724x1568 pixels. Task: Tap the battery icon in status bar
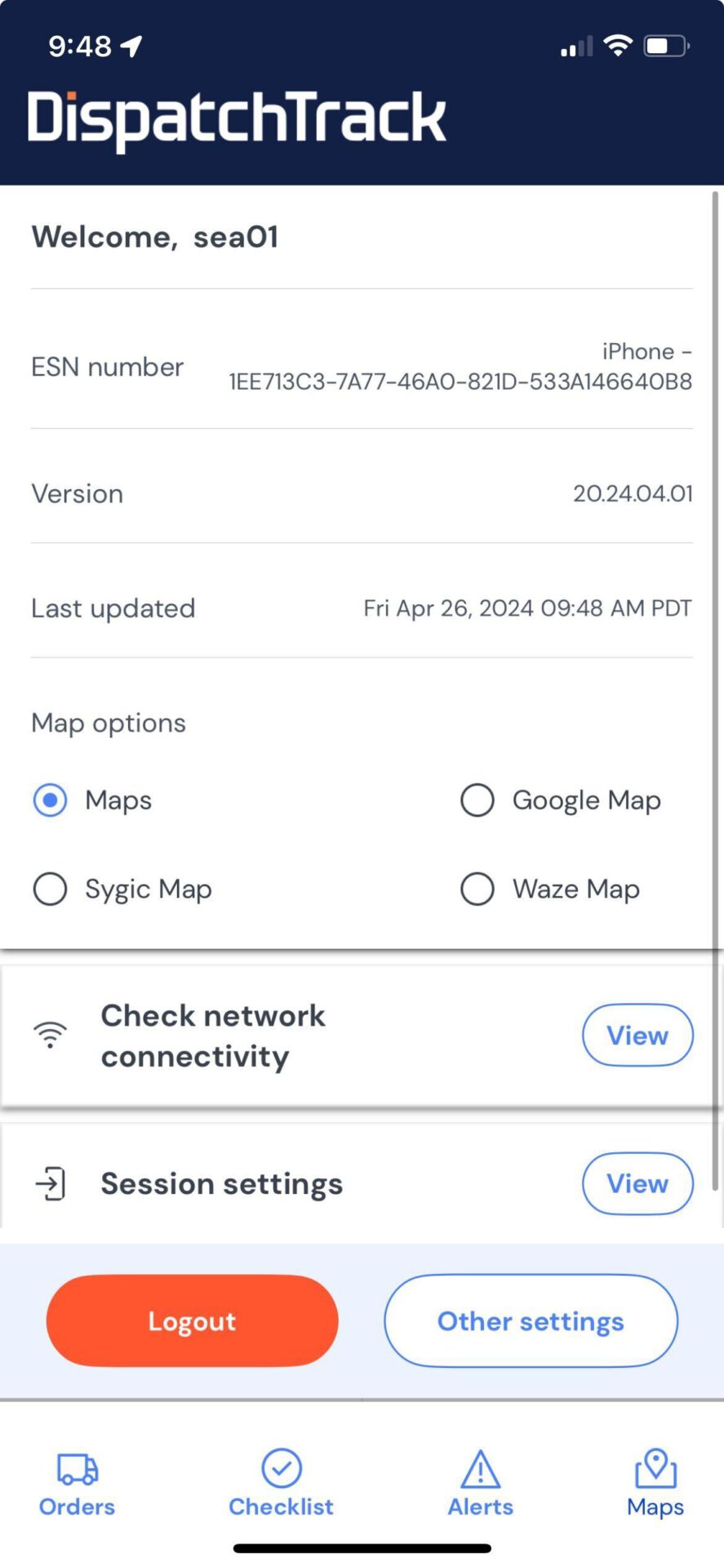[666, 46]
